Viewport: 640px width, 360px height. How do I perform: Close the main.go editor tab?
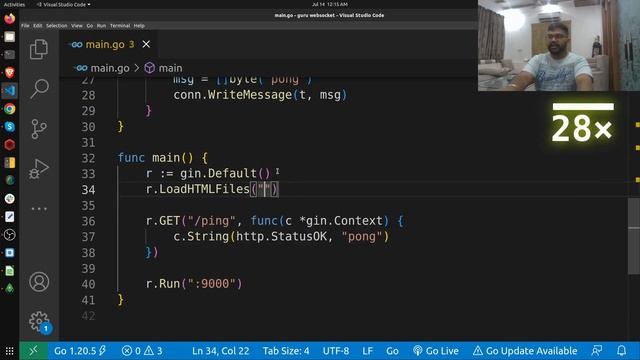[x=146, y=44]
